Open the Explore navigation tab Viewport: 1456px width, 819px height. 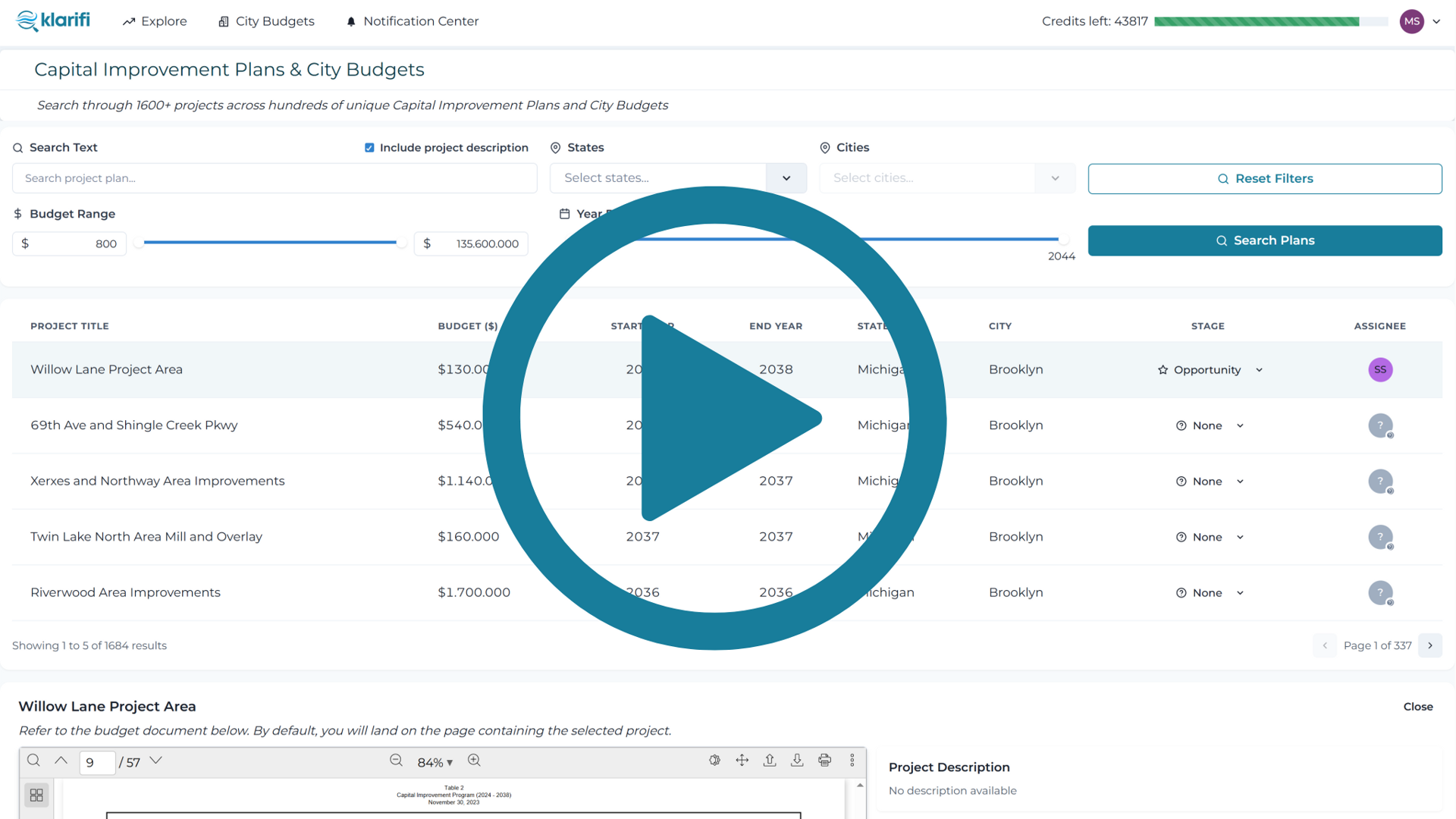pyautogui.click(x=155, y=21)
